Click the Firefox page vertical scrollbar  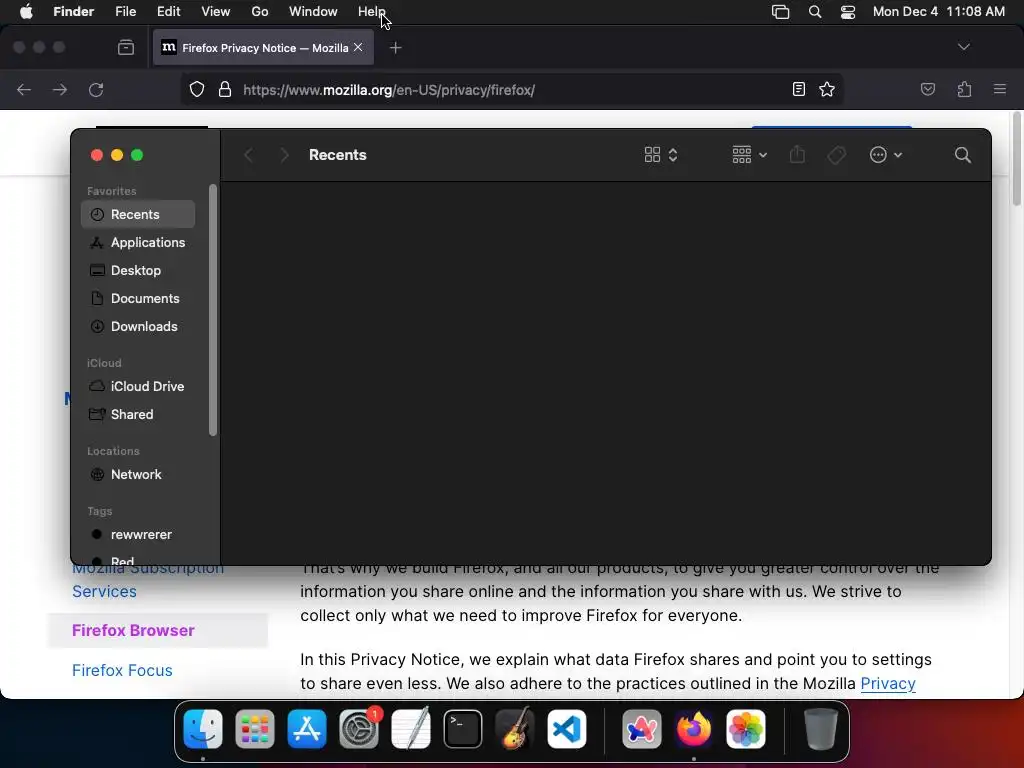(x=1017, y=159)
